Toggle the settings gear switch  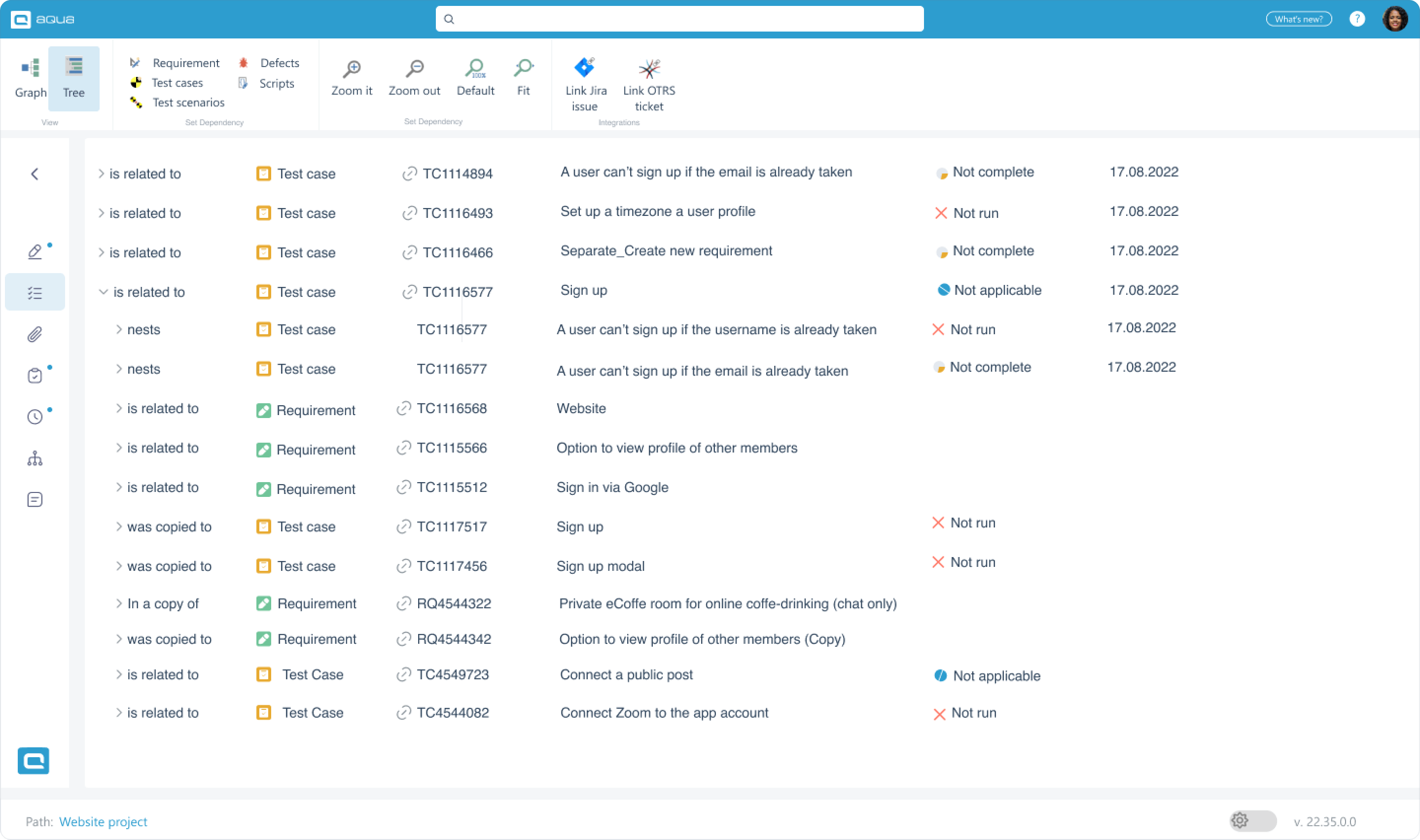pyautogui.click(x=1252, y=821)
